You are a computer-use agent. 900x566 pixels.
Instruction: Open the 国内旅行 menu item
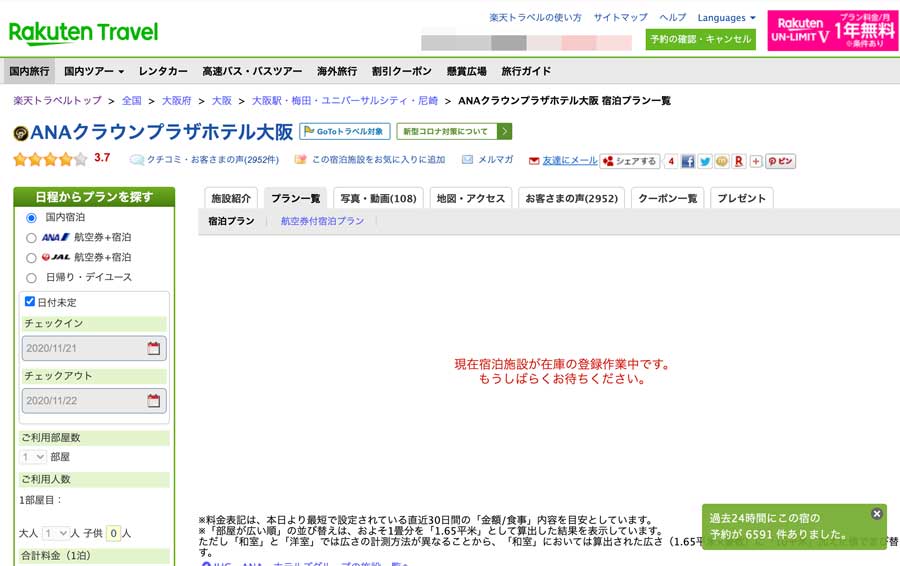(29, 71)
